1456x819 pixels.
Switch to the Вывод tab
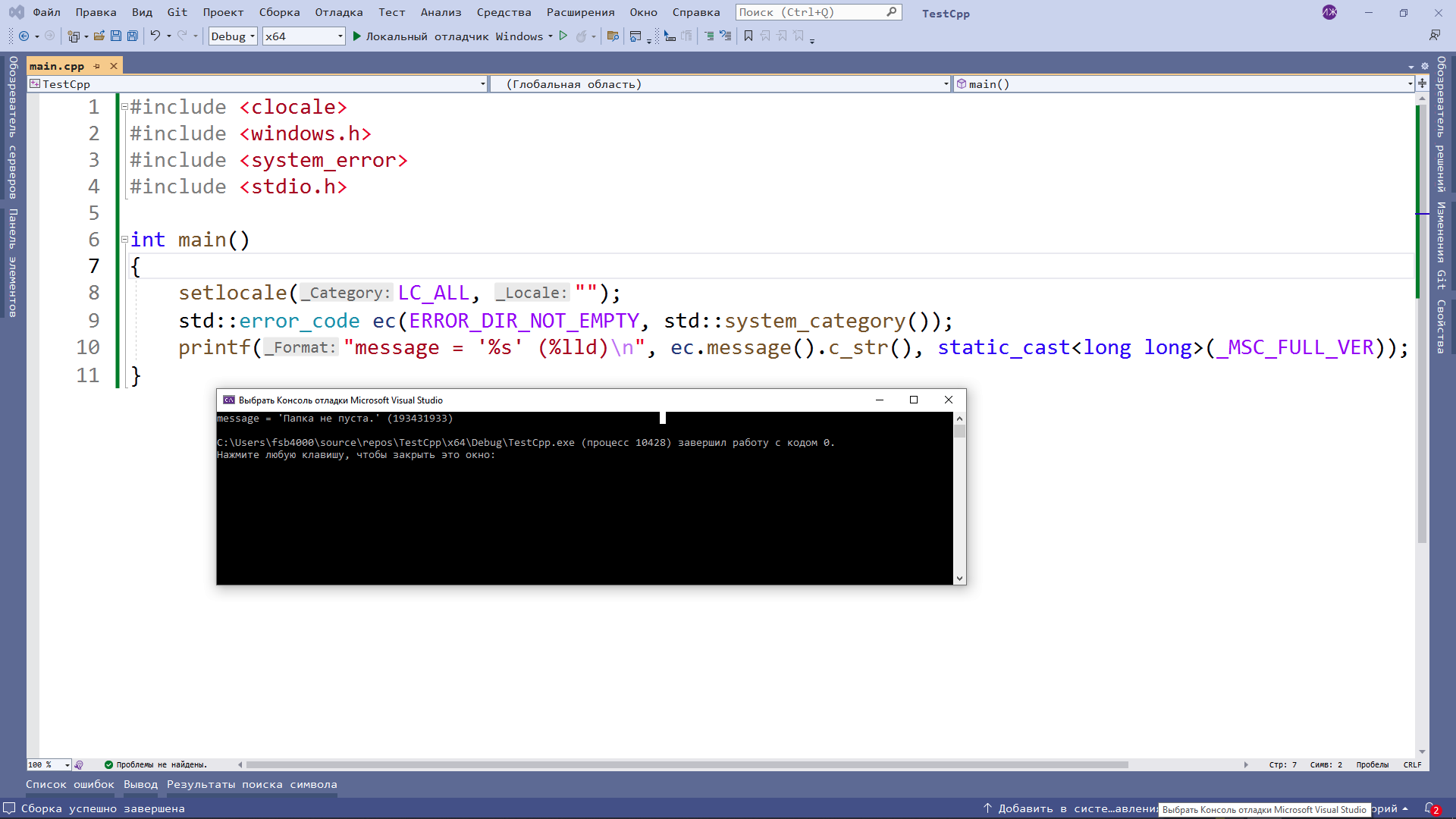(140, 784)
